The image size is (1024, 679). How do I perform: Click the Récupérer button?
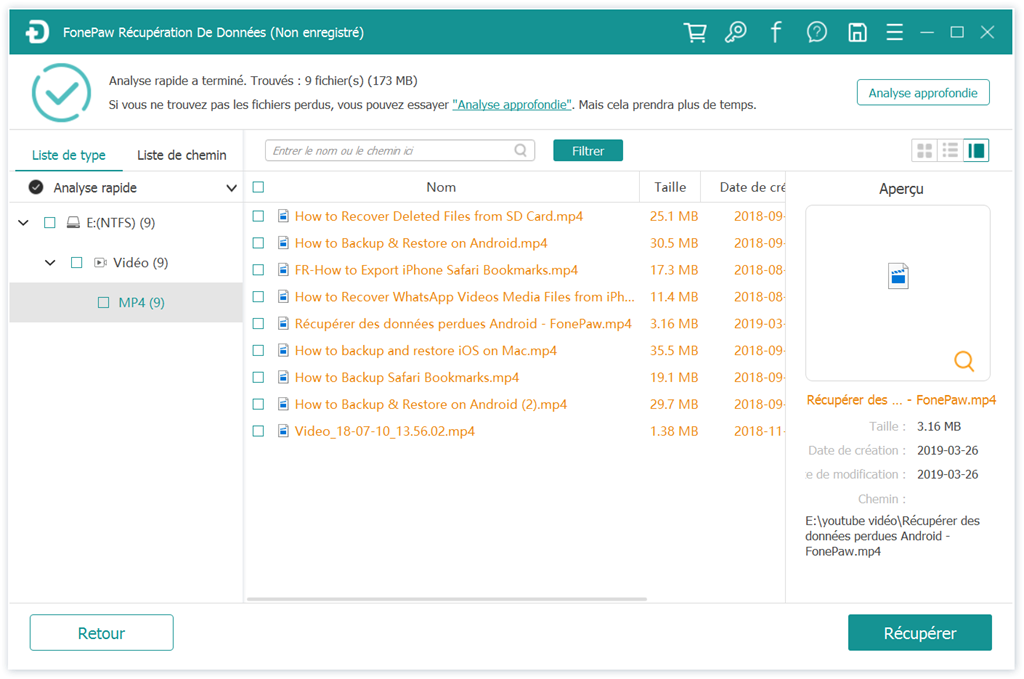[x=920, y=633]
